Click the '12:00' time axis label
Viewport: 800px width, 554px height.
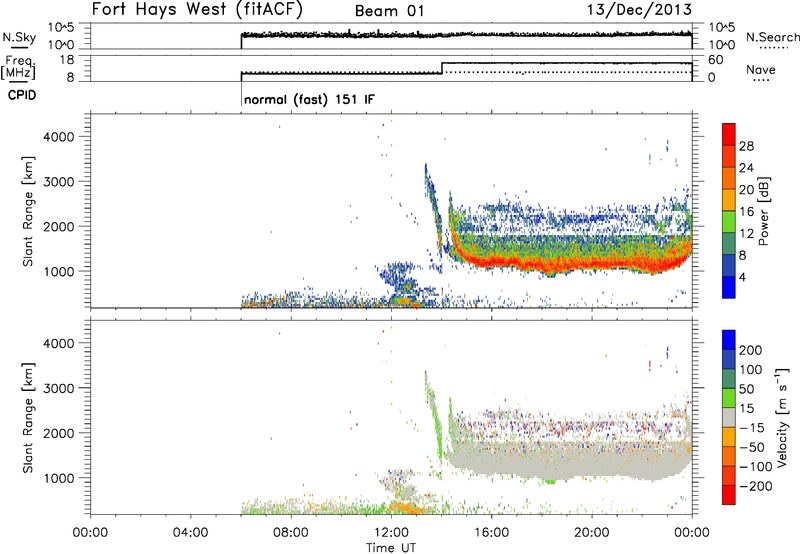coord(391,533)
